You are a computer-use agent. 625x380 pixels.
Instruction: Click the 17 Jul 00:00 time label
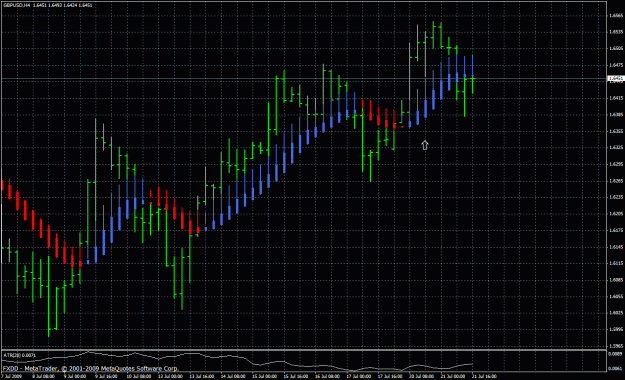click(x=358, y=376)
